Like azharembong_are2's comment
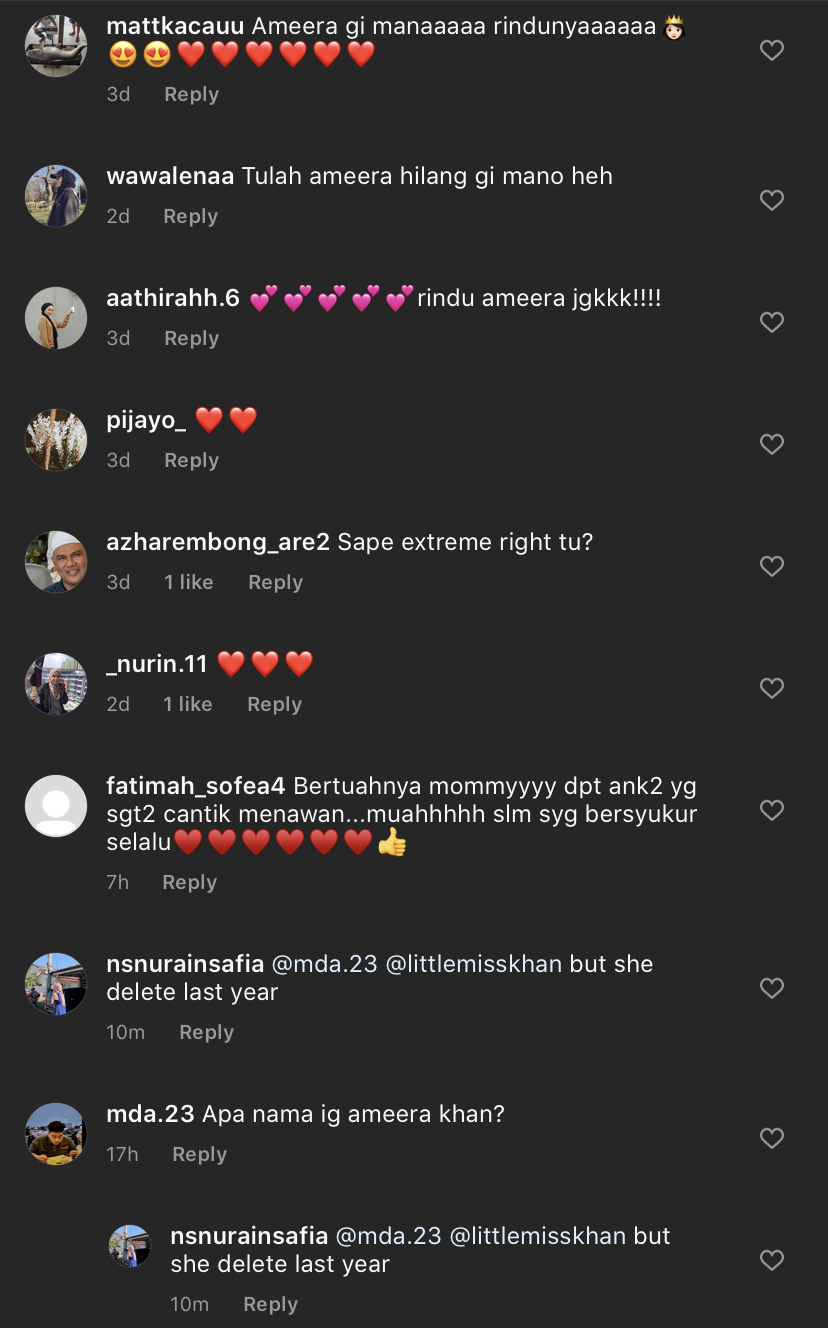This screenshot has height=1328, width=828. 771,567
